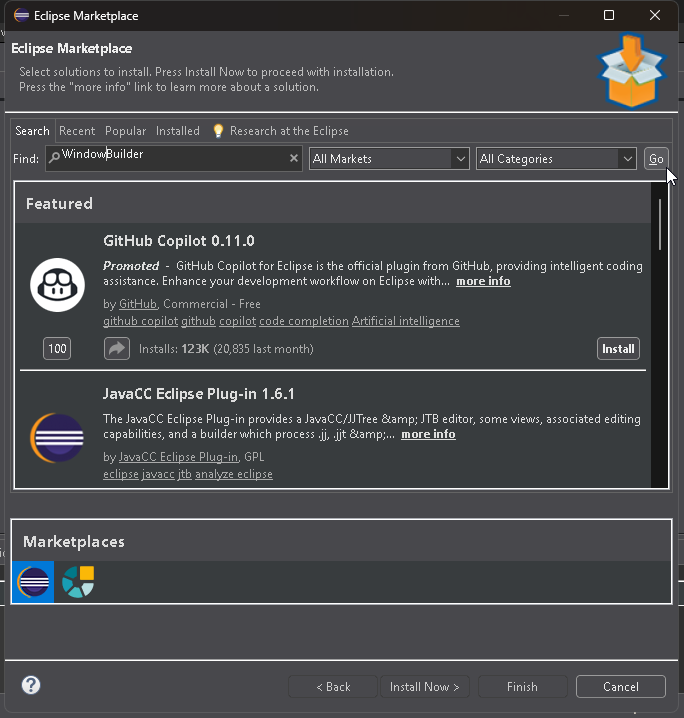Viewport: 684px width, 718px height.
Task: Switch to the Recent tab
Action: point(77,131)
